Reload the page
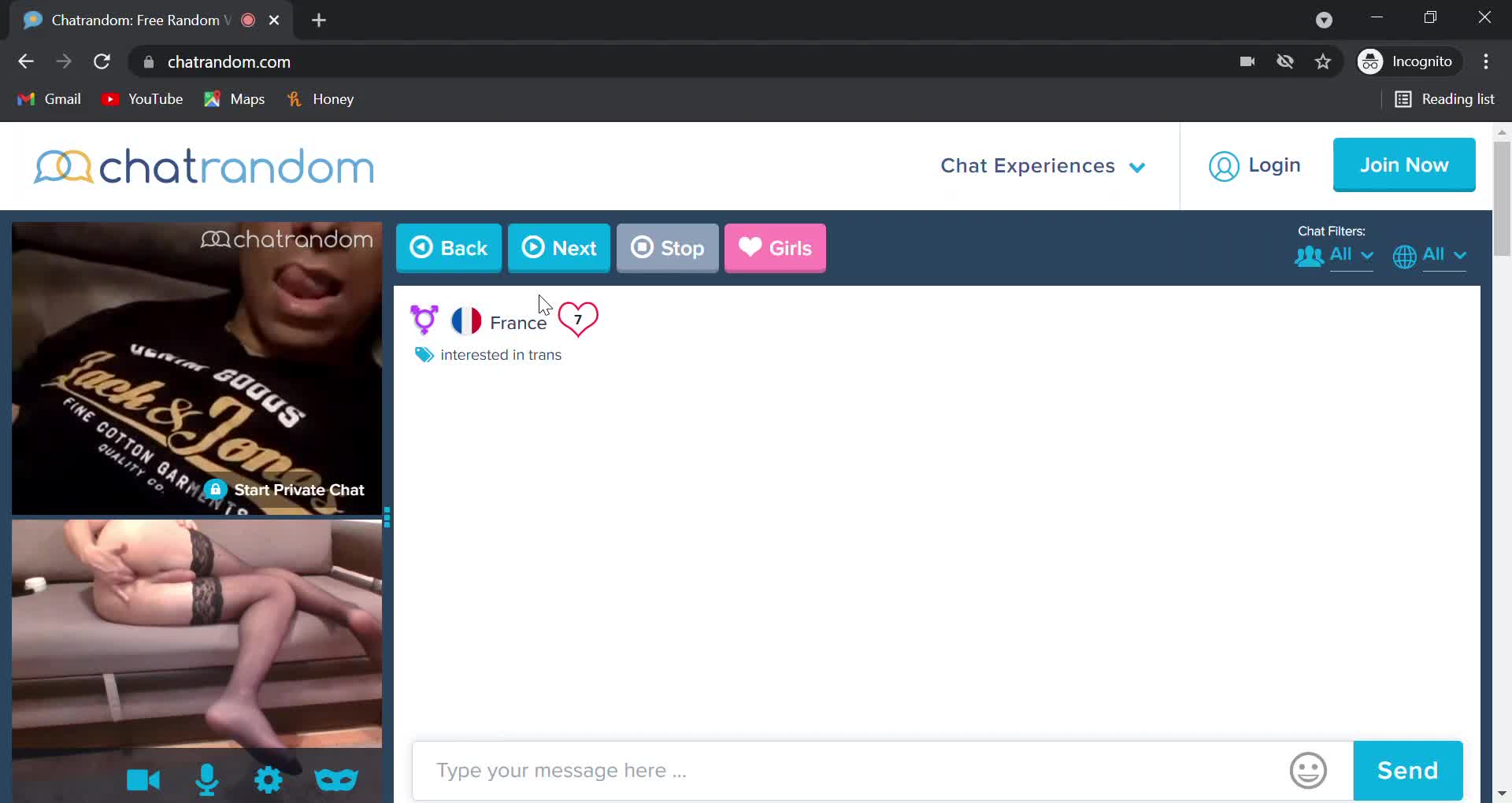This screenshot has height=803, width=1512. click(102, 61)
